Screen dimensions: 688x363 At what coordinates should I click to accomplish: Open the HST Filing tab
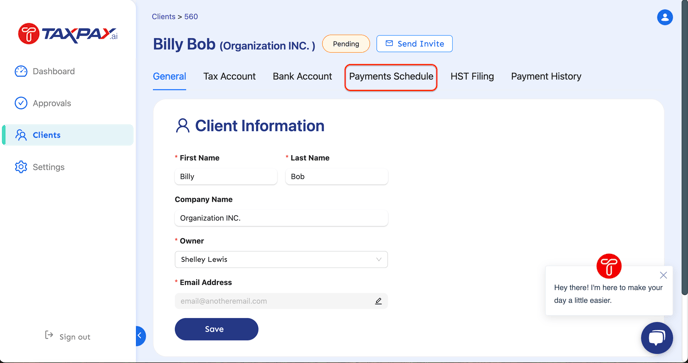pos(472,76)
